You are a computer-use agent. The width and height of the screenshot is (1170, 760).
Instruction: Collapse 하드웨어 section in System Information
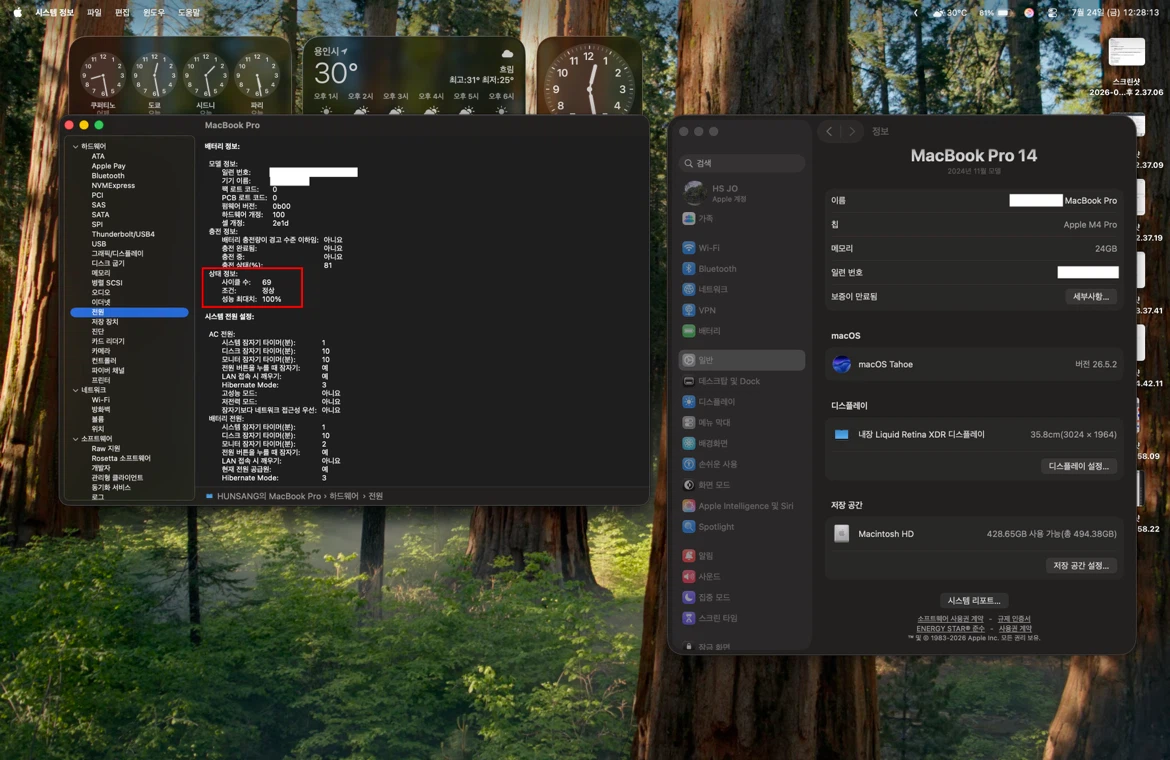coord(75,146)
